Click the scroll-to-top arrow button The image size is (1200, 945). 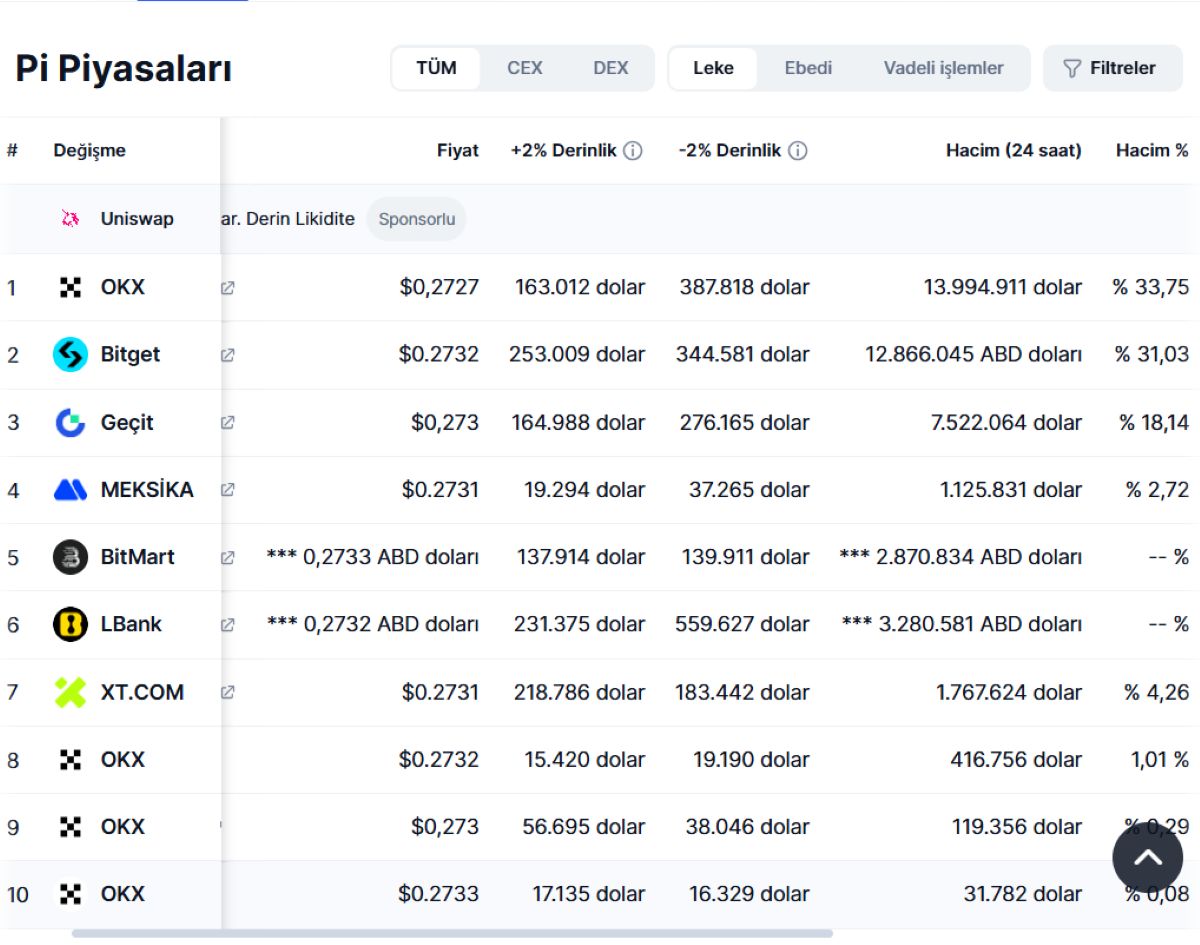[1148, 858]
